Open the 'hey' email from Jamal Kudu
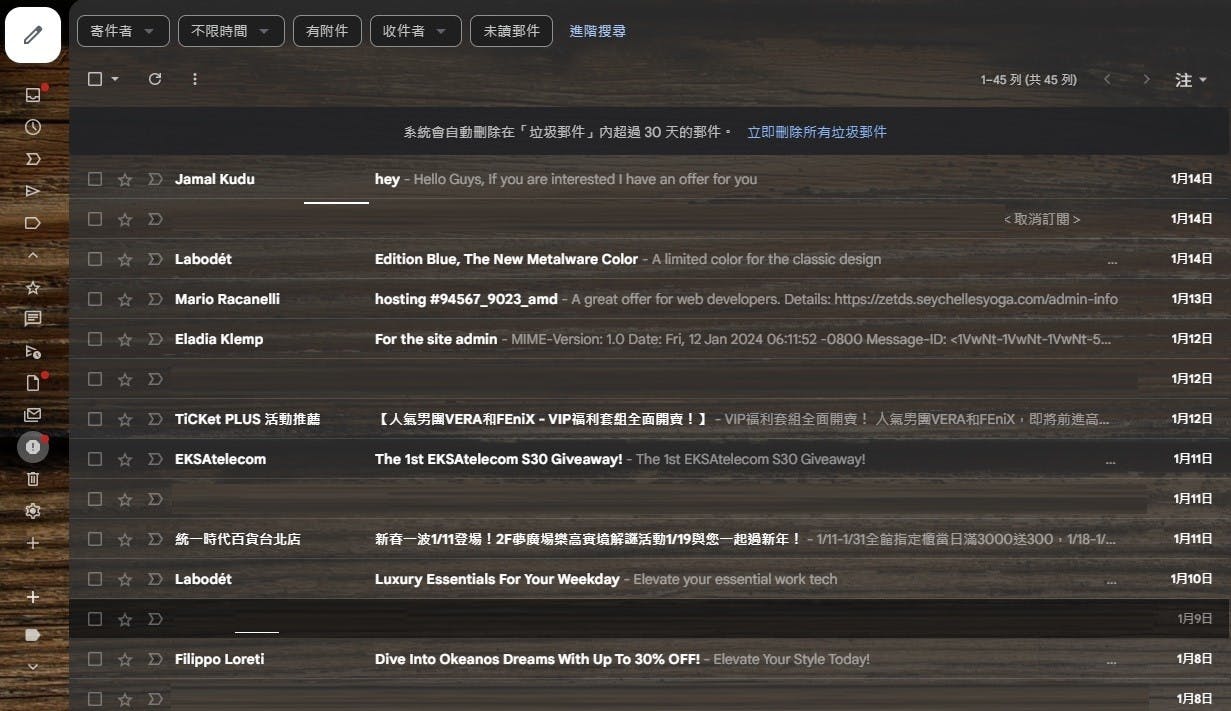This screenshot has height=711, width=1231. tap(650, 179)
